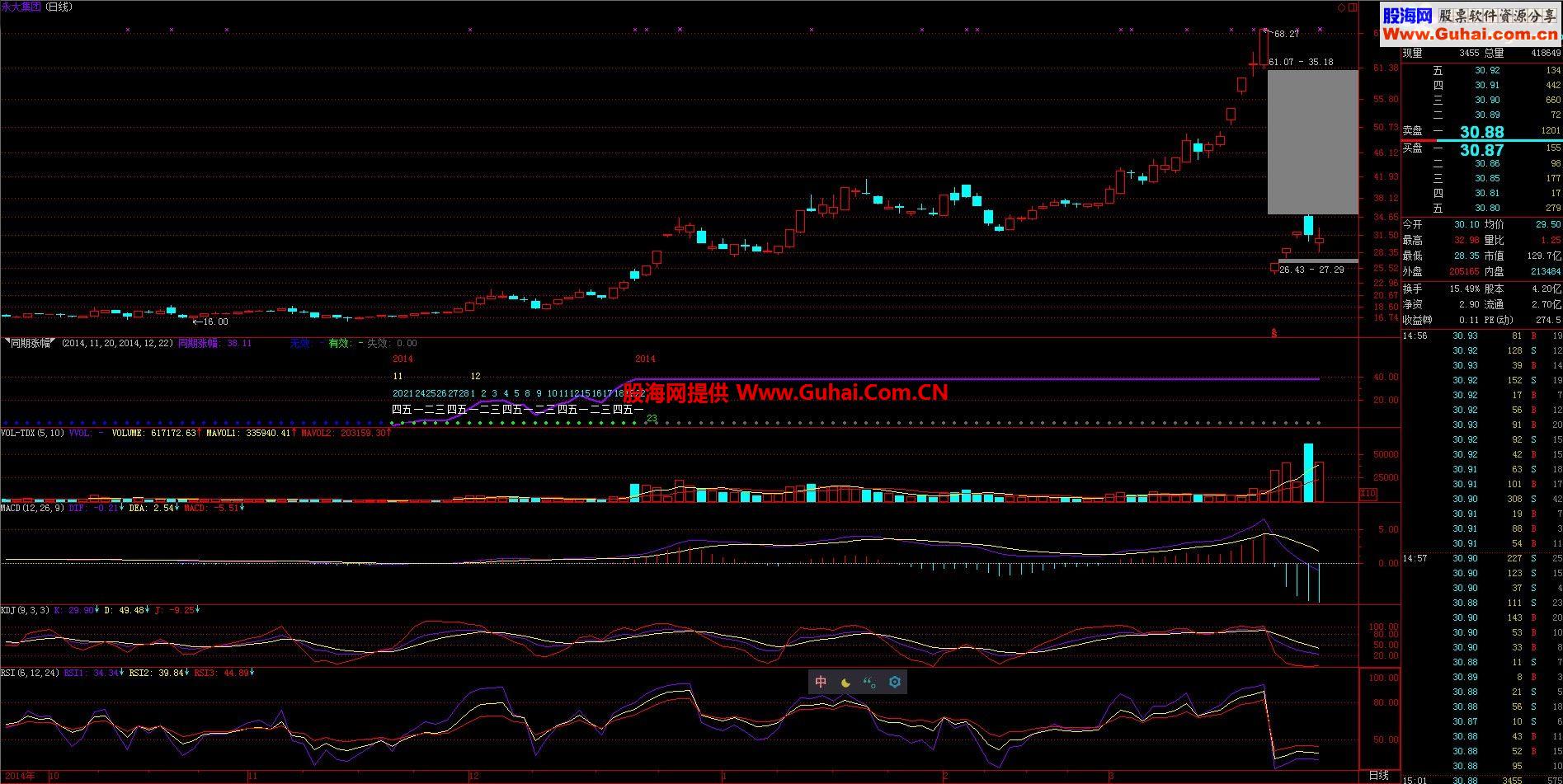Click the tick row with volume 308
Screen dimensions: 1563x784
point(1482,499)
